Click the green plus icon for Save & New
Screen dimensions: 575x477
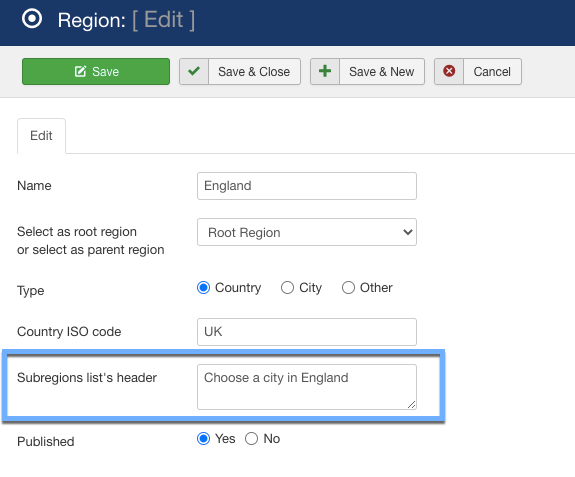pyautogui.click(x=325, y=71)
